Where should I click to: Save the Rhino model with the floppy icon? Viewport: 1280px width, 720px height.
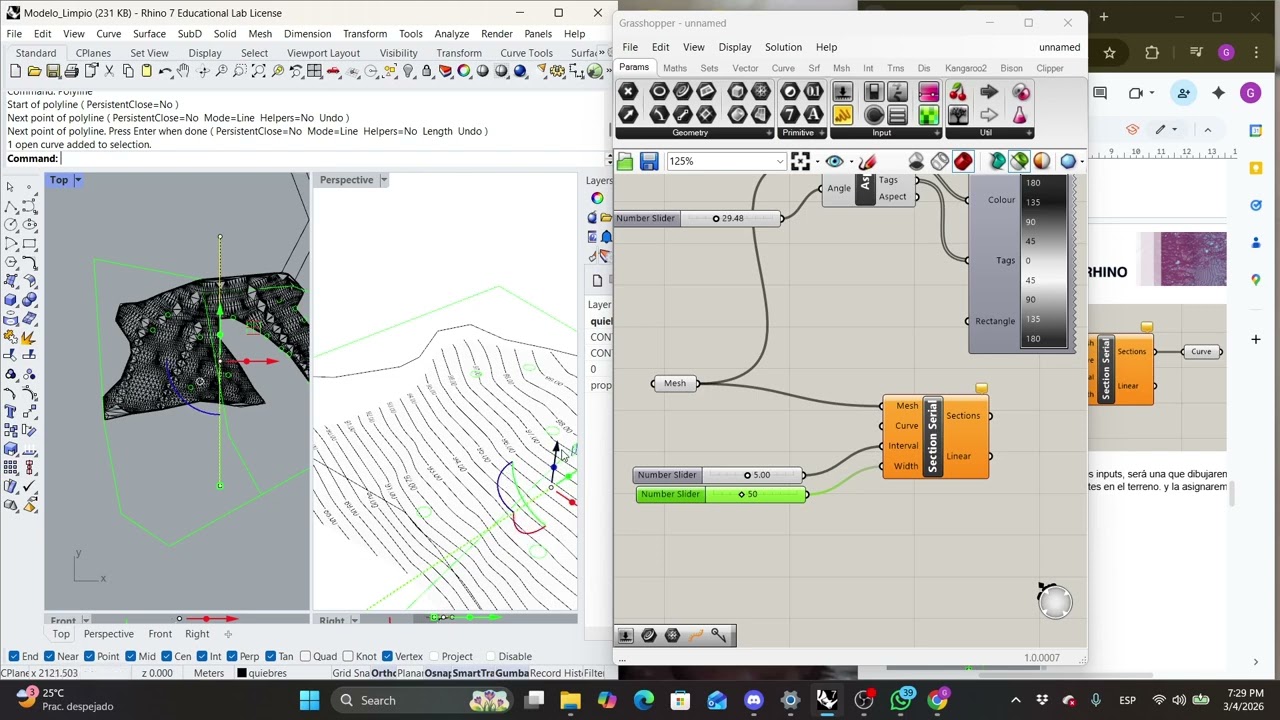[53, 71]
